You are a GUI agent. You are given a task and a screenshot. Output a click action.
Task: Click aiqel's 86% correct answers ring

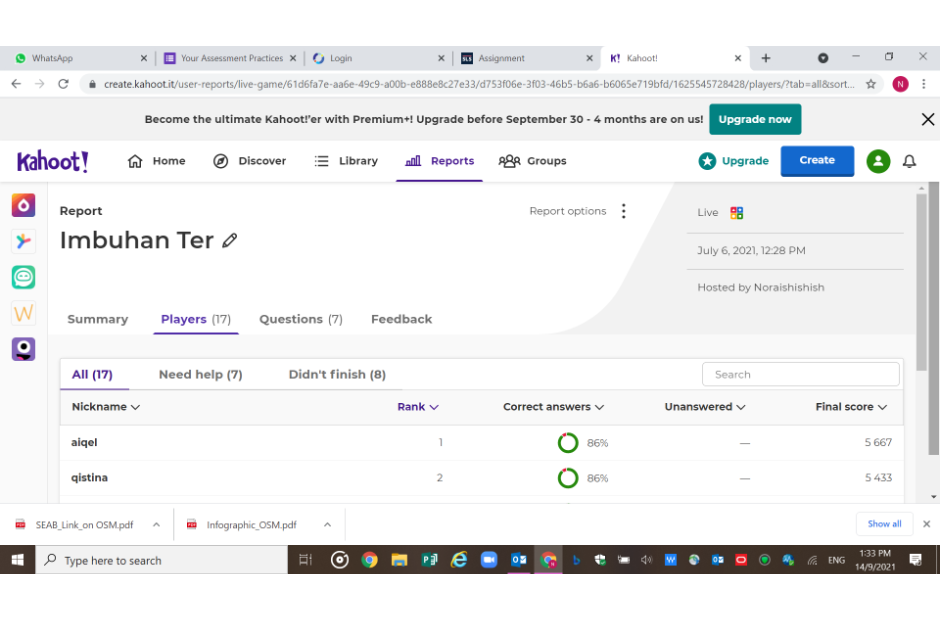click(x=568, y=443)
